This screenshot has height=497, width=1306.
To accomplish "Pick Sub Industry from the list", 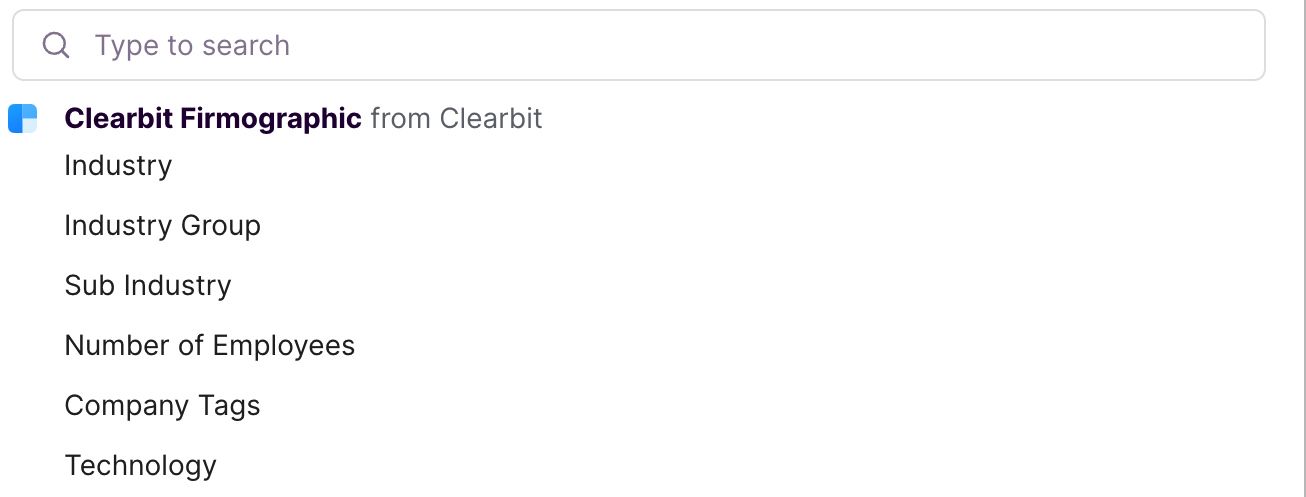I will coord(148,285).
